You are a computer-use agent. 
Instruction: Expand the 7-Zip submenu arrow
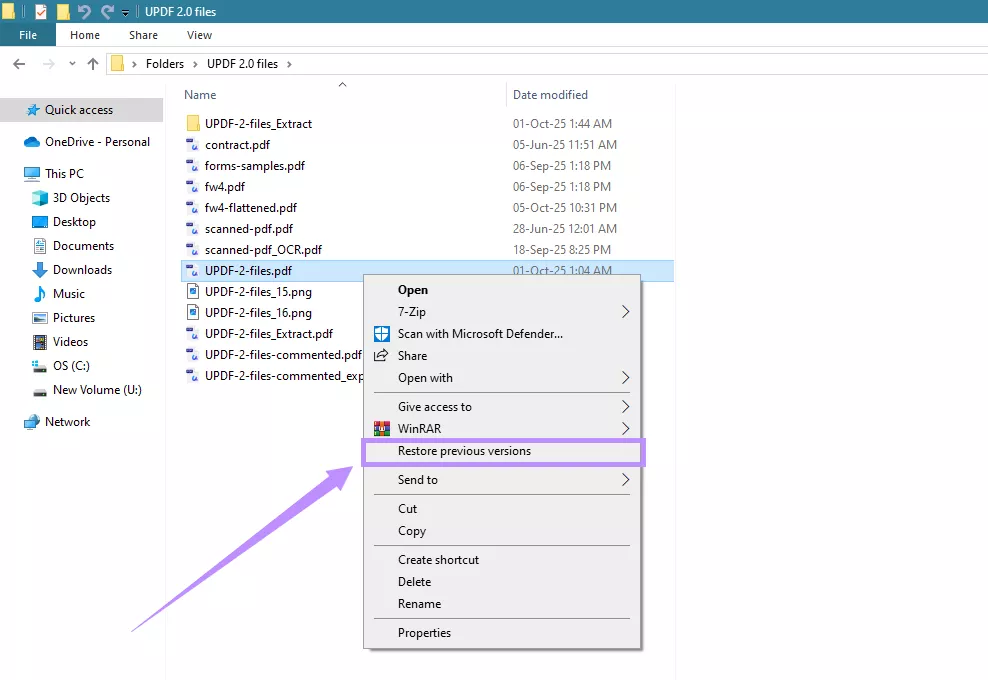pyautogui.click(x=628, y=311)
